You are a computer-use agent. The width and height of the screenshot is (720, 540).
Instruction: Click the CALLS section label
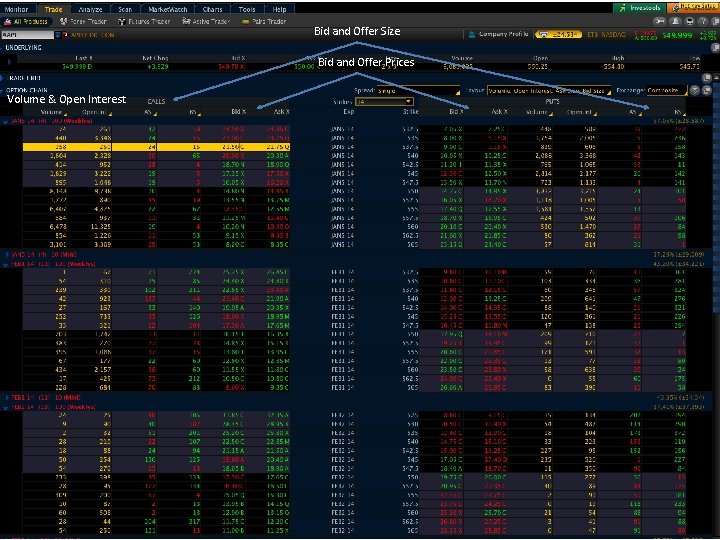tap(156, 101)
